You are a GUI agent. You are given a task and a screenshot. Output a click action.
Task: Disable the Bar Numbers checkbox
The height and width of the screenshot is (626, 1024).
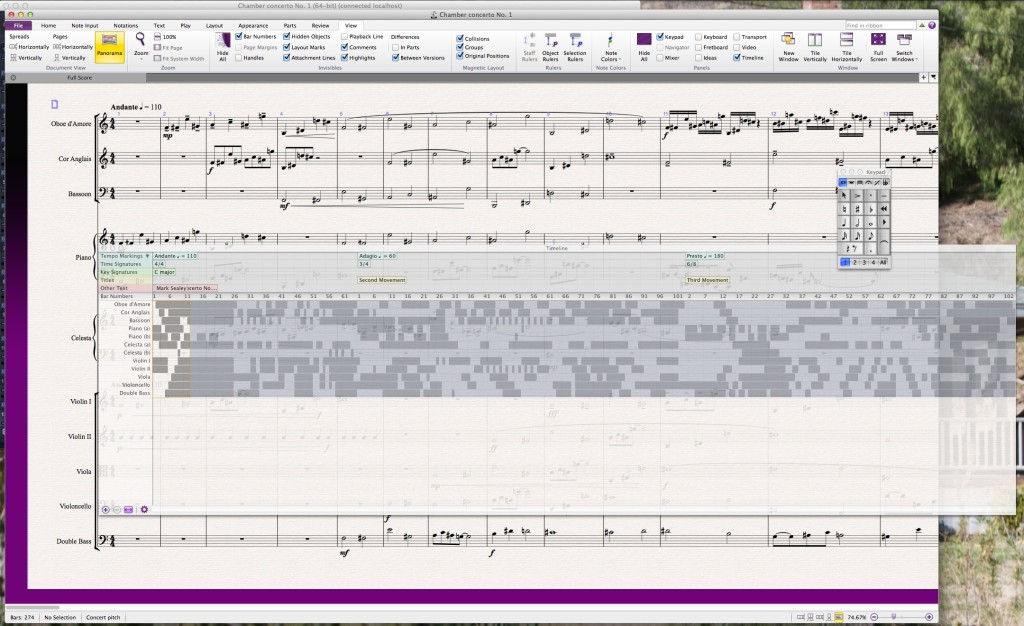click(x=238, y=37)
